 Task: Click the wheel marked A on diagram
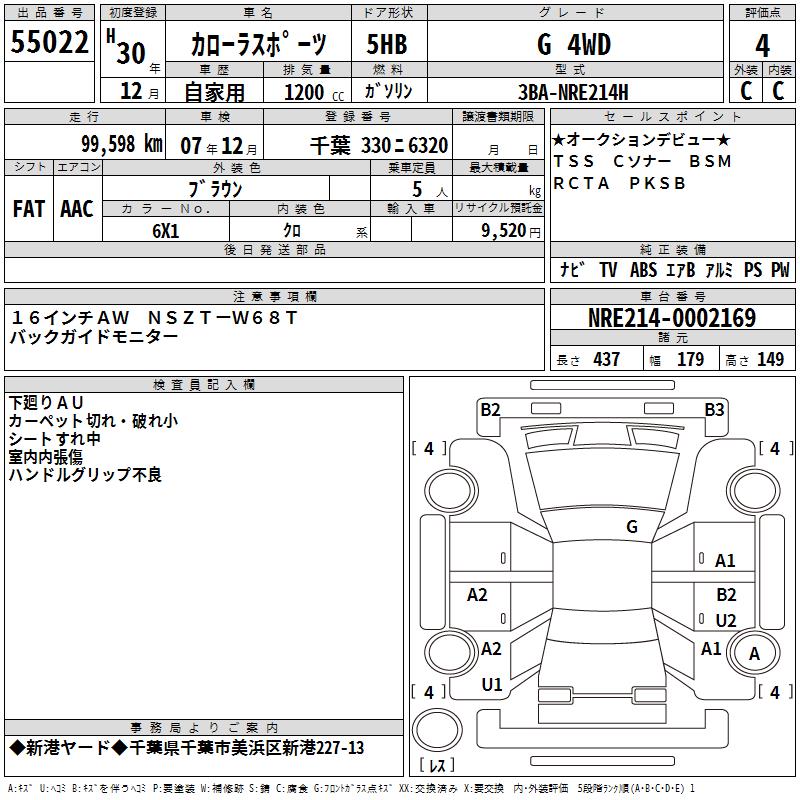(x=754, y=654)
